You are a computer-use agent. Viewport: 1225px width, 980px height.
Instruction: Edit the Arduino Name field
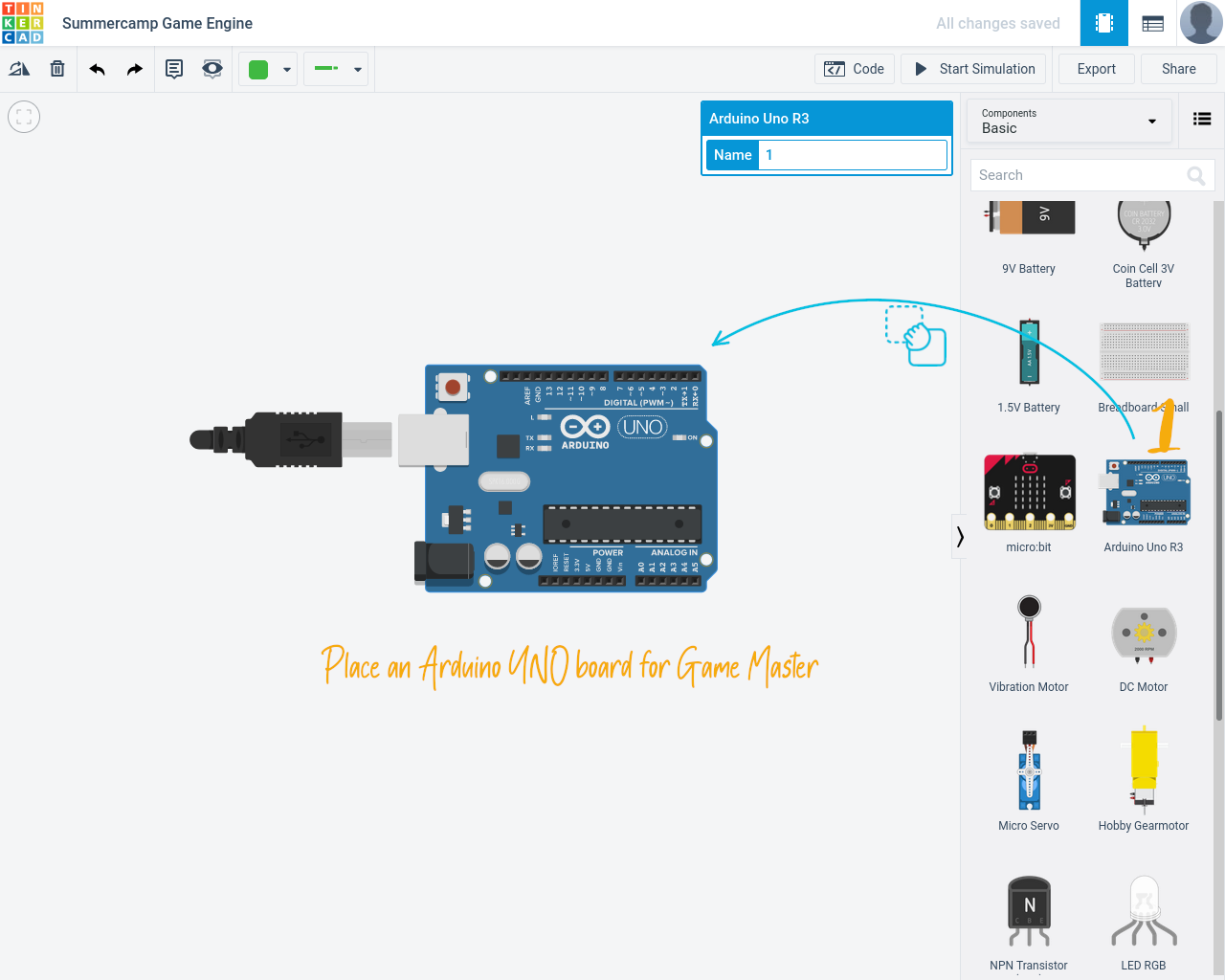[852, 155]
